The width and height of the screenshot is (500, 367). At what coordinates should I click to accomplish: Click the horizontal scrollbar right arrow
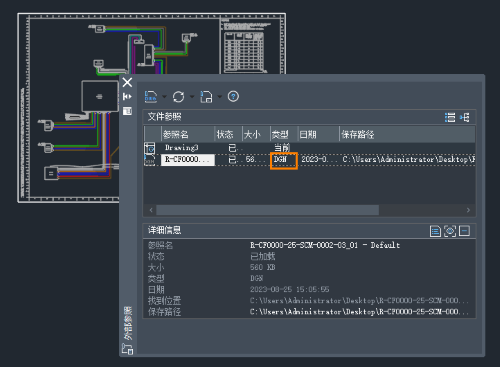[468, 210]
